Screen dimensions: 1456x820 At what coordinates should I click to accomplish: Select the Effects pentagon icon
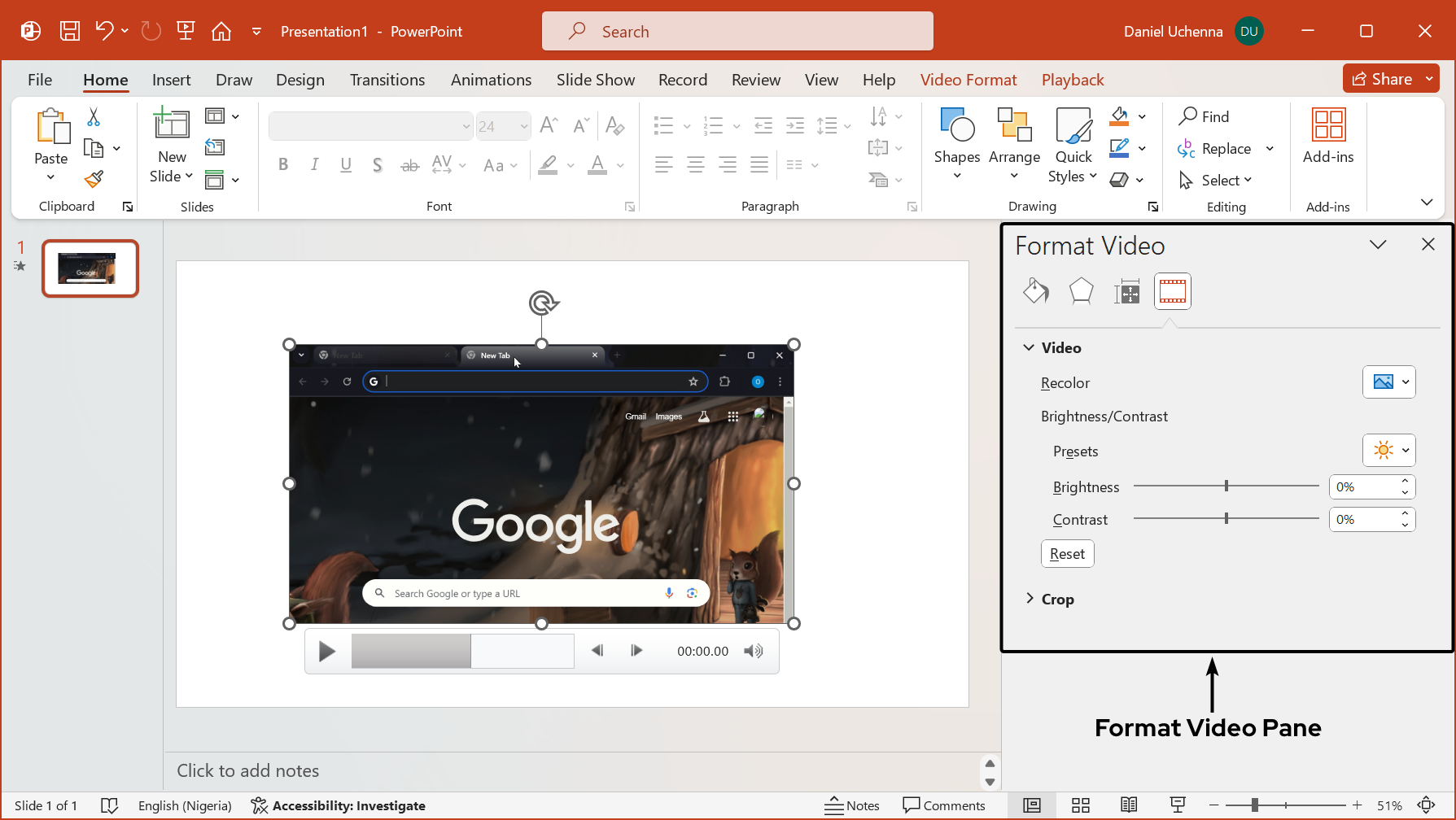tap(1081, 291)
